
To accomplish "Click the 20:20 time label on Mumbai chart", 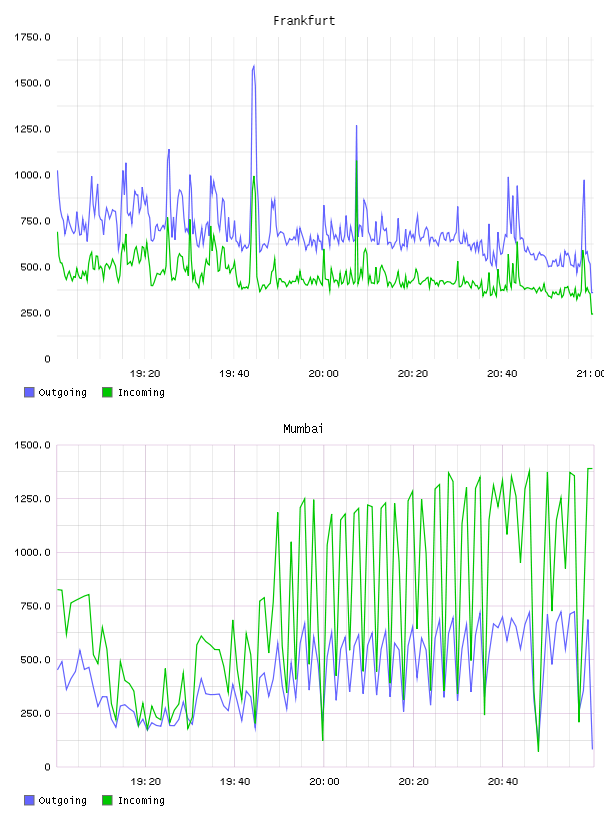I will (x=413, y=782).
